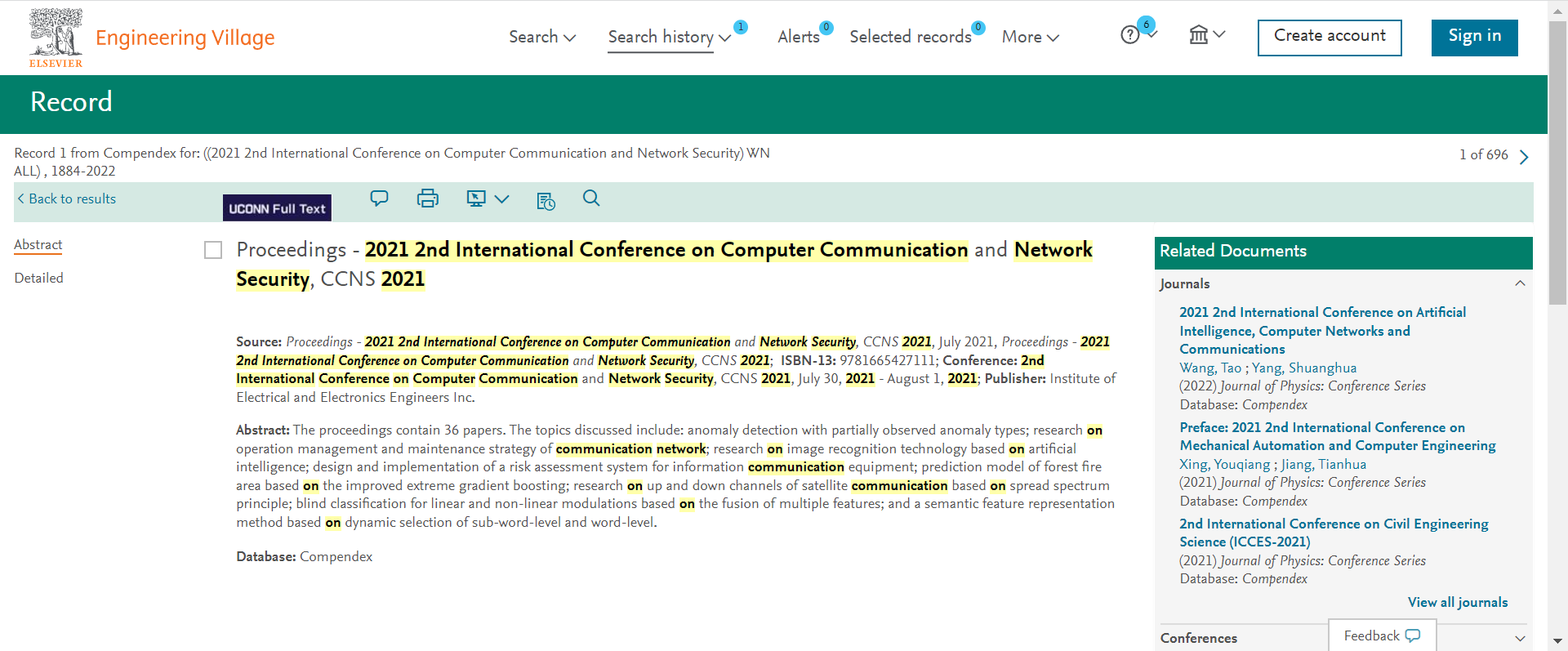This screenshot has height=651, width=1568.
Task: Go Back to results
Action: click(66, 198)
